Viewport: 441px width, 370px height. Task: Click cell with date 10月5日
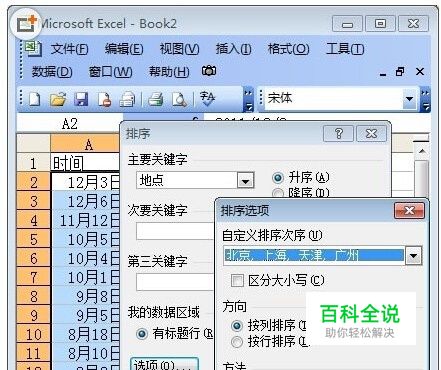coord(85,239)
